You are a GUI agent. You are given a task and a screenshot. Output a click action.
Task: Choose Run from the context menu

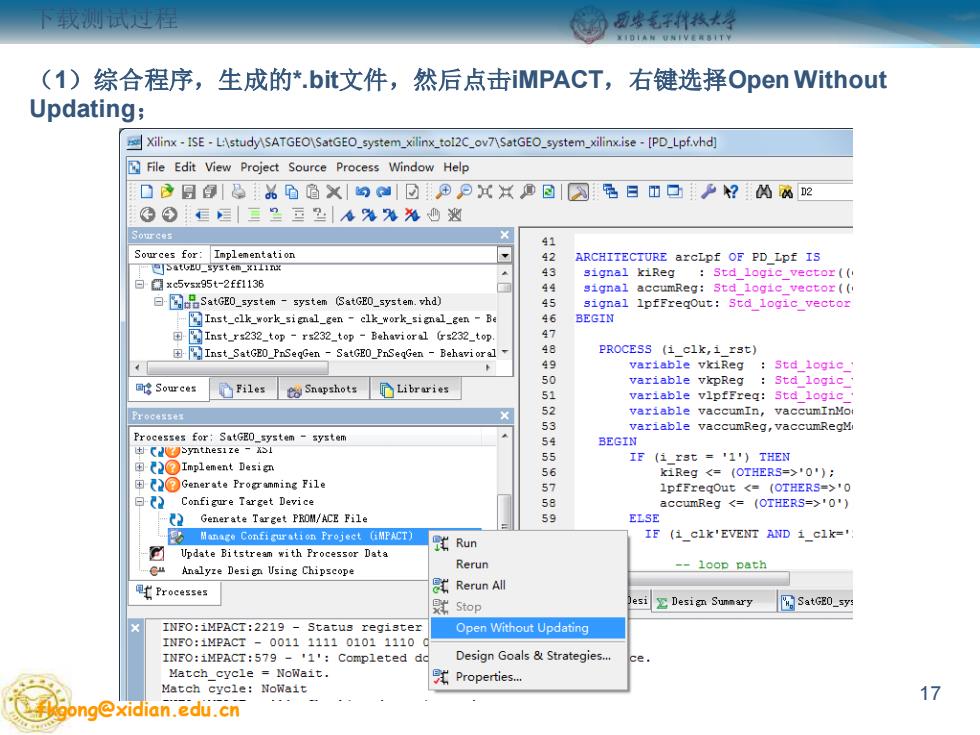tap(528, 544)
